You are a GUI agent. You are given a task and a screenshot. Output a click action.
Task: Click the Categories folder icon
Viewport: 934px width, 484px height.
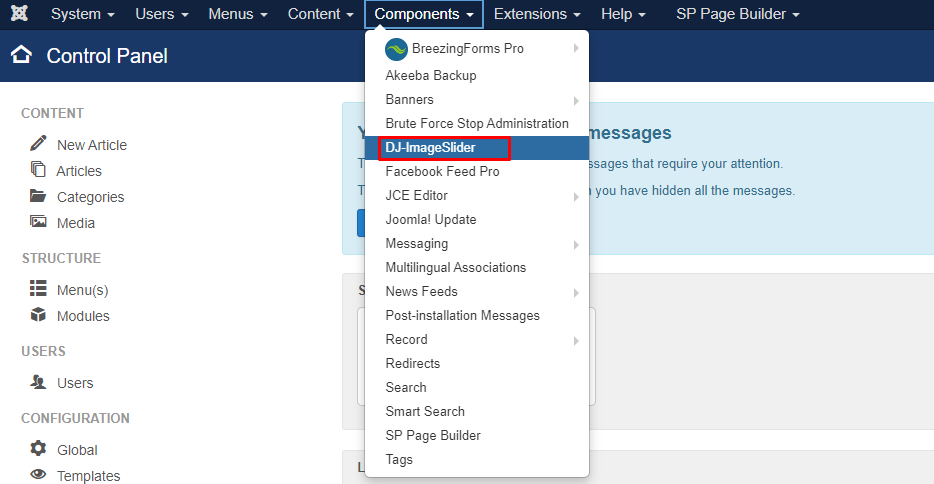pos(38,195)
